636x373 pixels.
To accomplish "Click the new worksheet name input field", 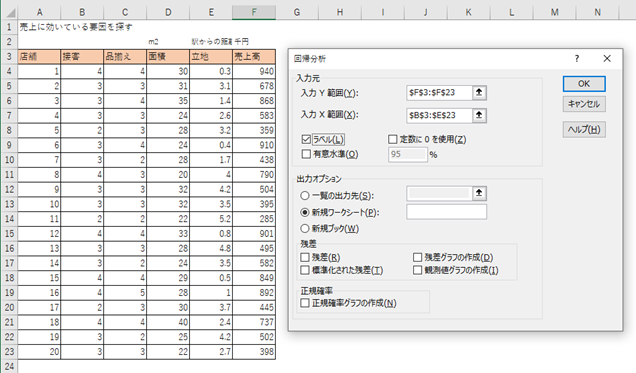I will click(x=447, y=212).
